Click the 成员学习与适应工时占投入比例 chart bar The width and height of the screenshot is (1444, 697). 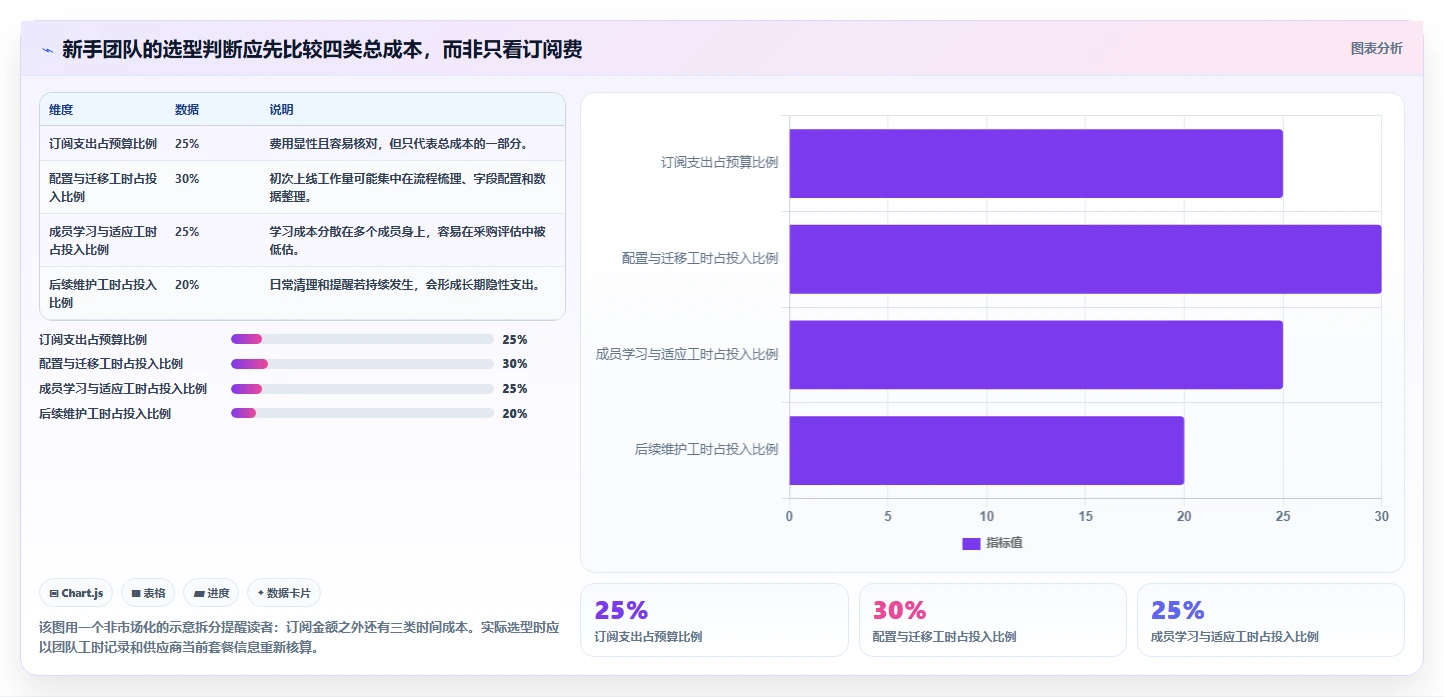pyautogui.click(x=1036, y=355)
